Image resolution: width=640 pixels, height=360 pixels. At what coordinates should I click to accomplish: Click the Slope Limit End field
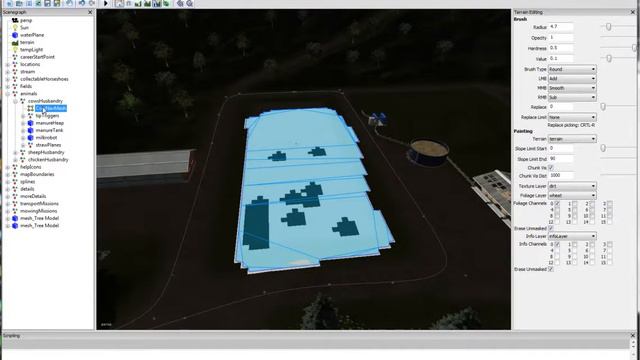click(560, 158)
